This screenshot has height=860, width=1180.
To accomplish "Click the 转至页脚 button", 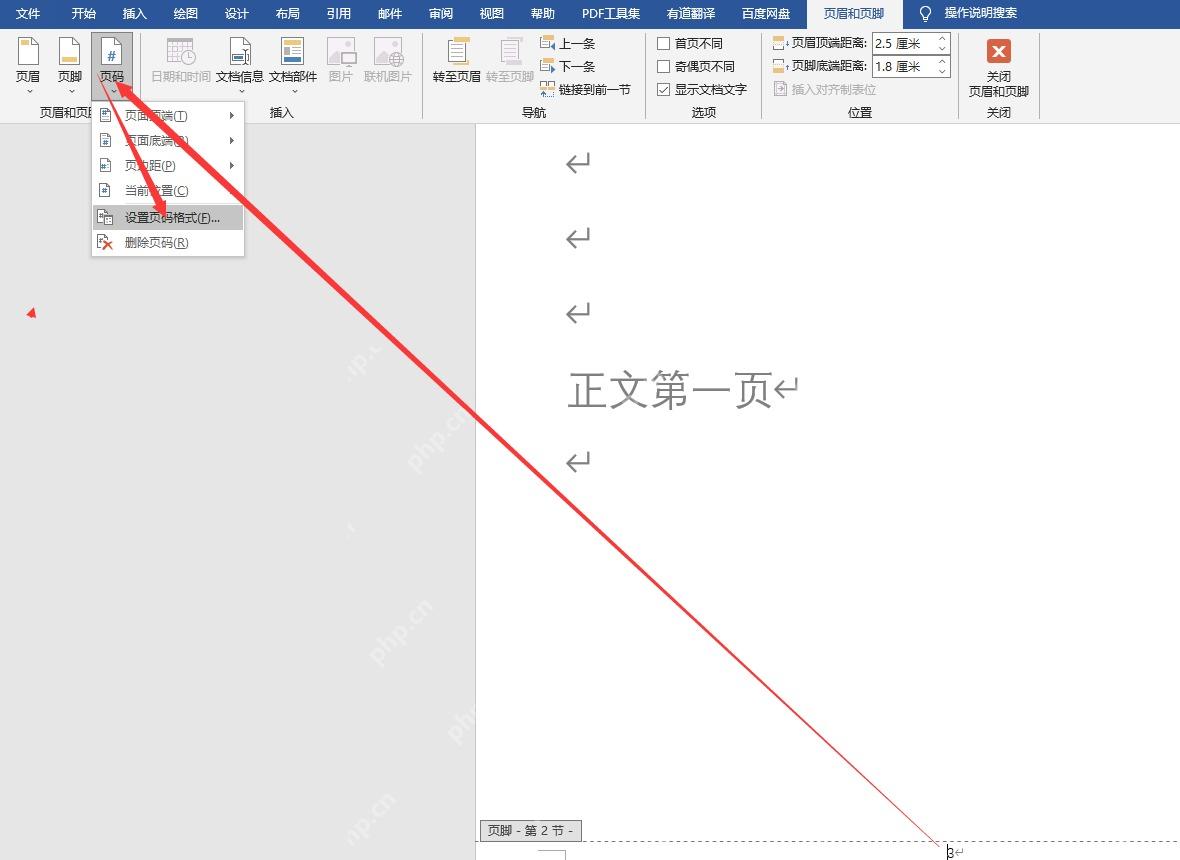I will coord(509,60).
